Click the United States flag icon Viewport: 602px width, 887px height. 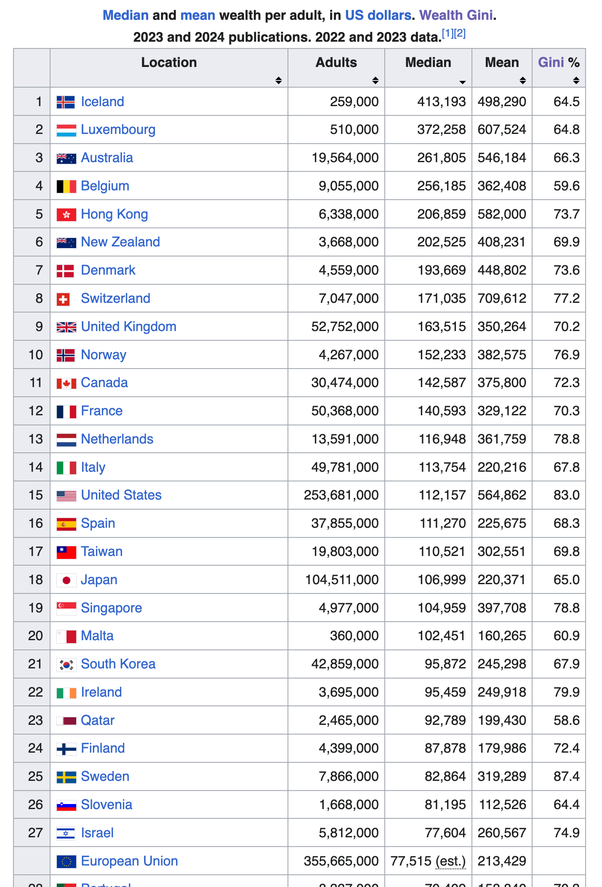[66, 496]
